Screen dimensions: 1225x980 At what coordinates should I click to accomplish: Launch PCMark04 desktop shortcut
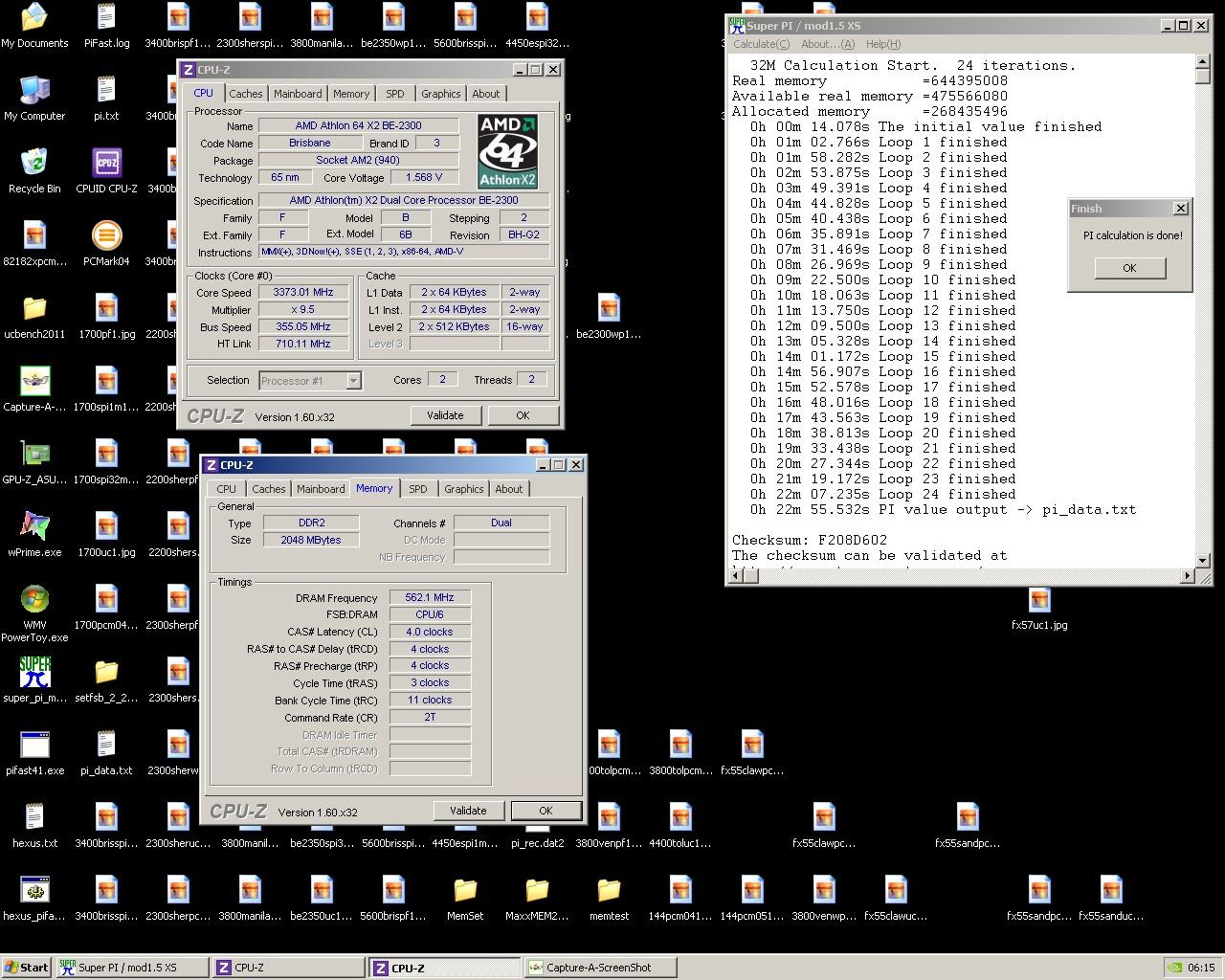106,244
